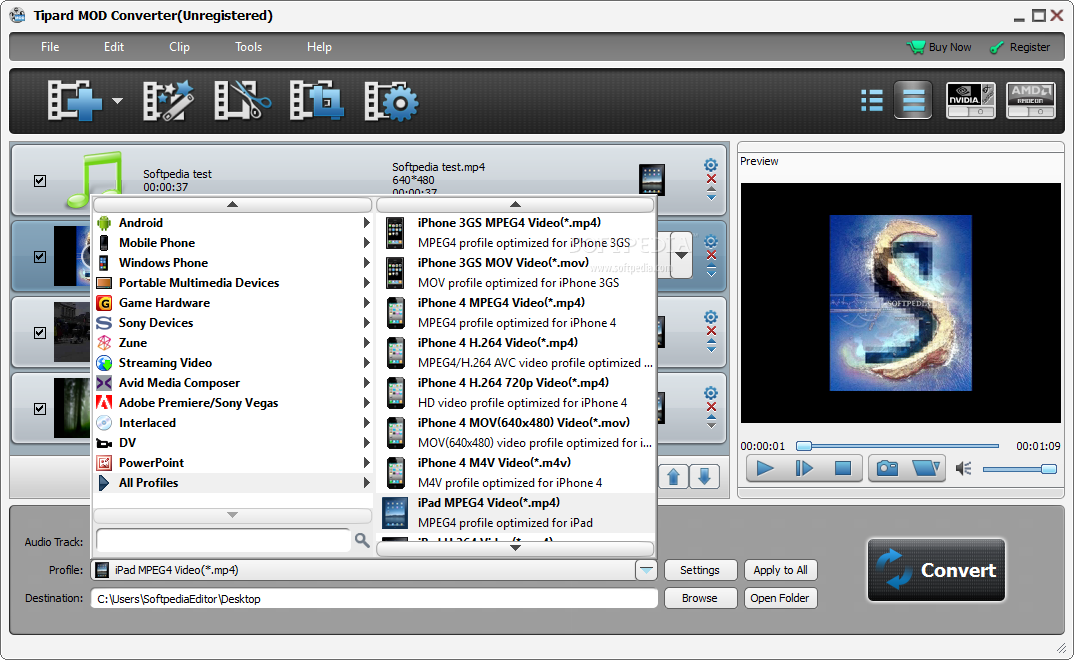Toggle the third file row checkbox

point(40,333)
